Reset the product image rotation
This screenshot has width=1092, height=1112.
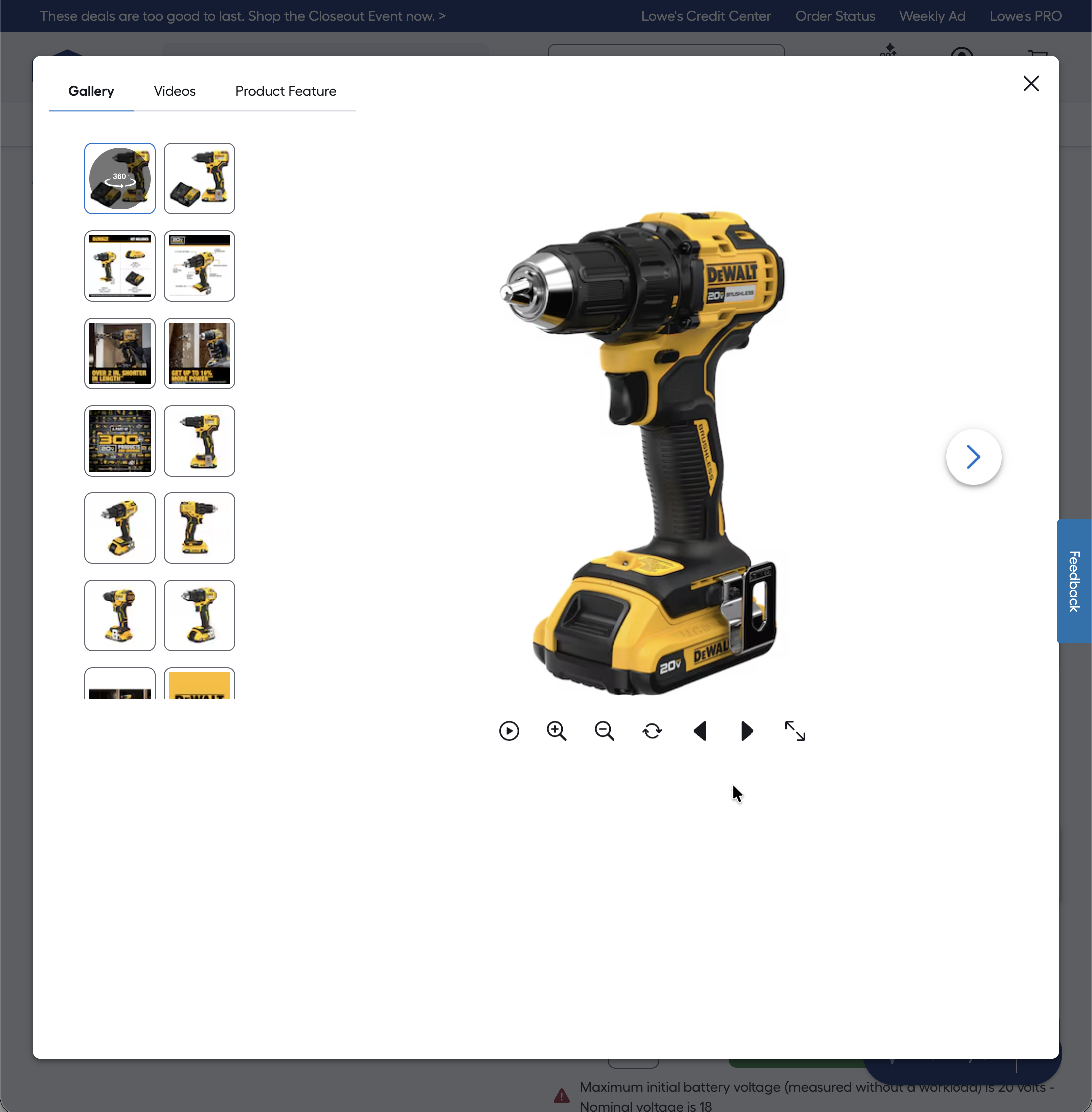(652, 731)
